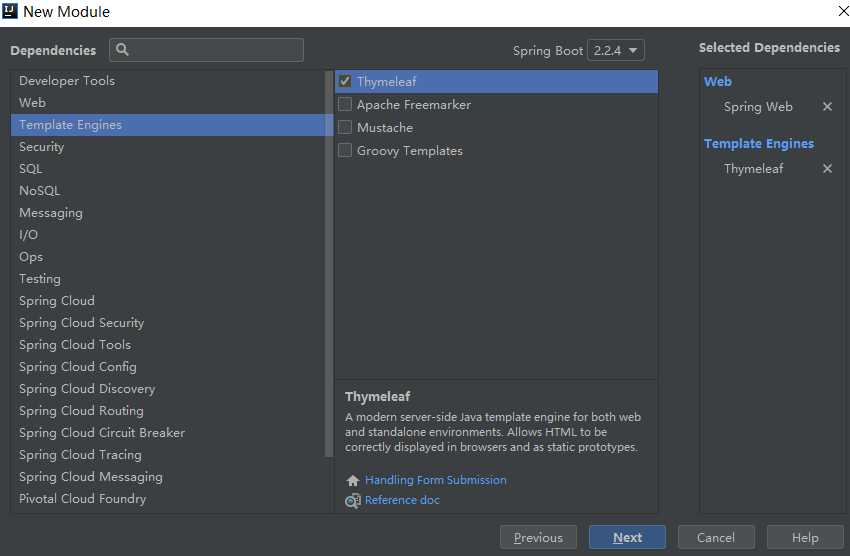Tick the Groovy Templates checkbox

click(x=345, y=151)
